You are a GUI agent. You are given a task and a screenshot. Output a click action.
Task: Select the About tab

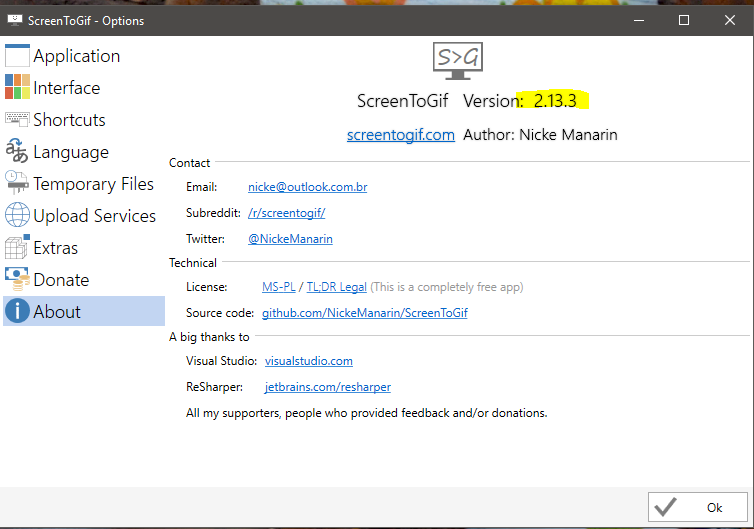tap(84, 311)
